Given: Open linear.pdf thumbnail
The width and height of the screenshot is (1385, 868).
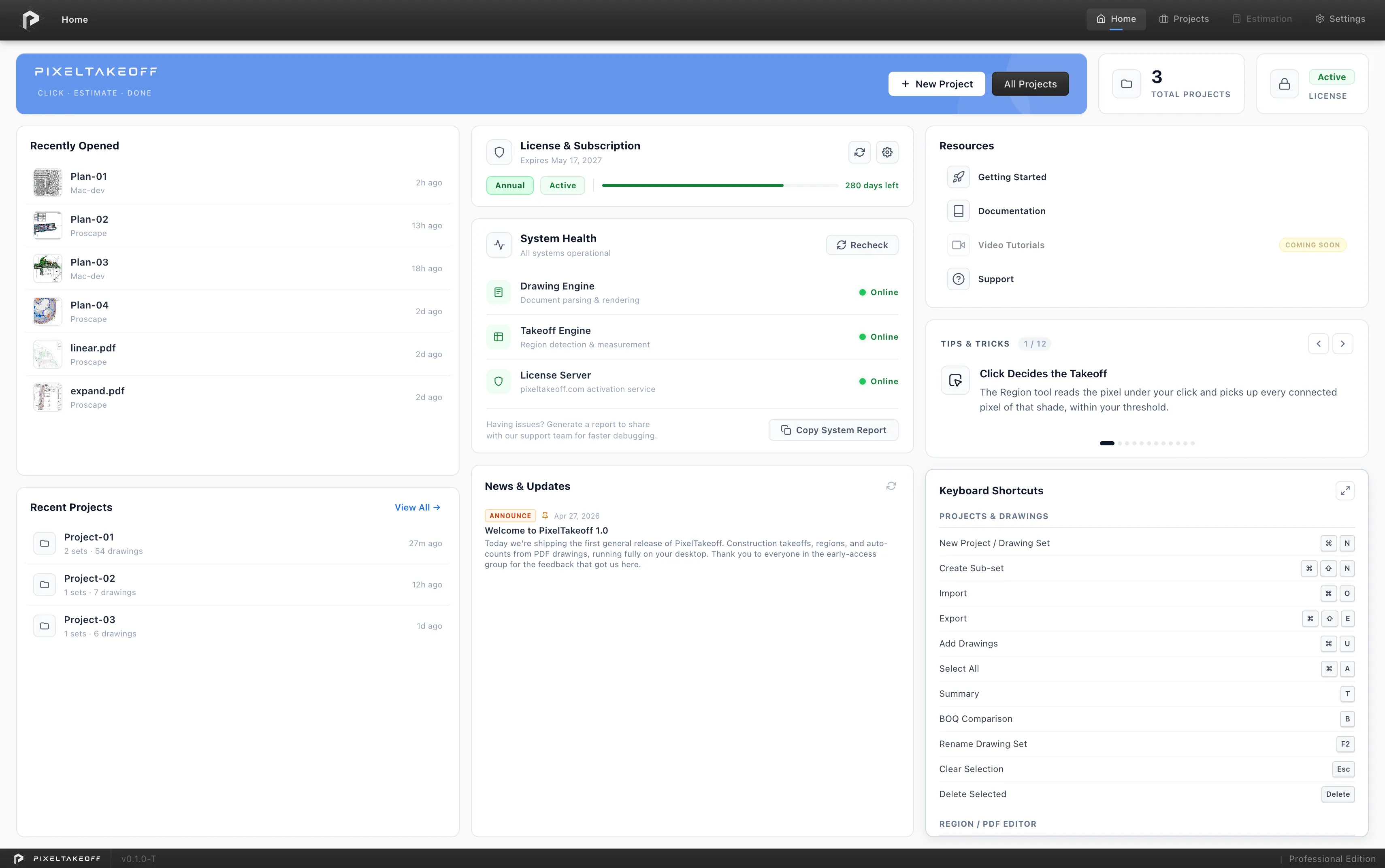Looking at the screenshot, I should (x=48, y=354).
